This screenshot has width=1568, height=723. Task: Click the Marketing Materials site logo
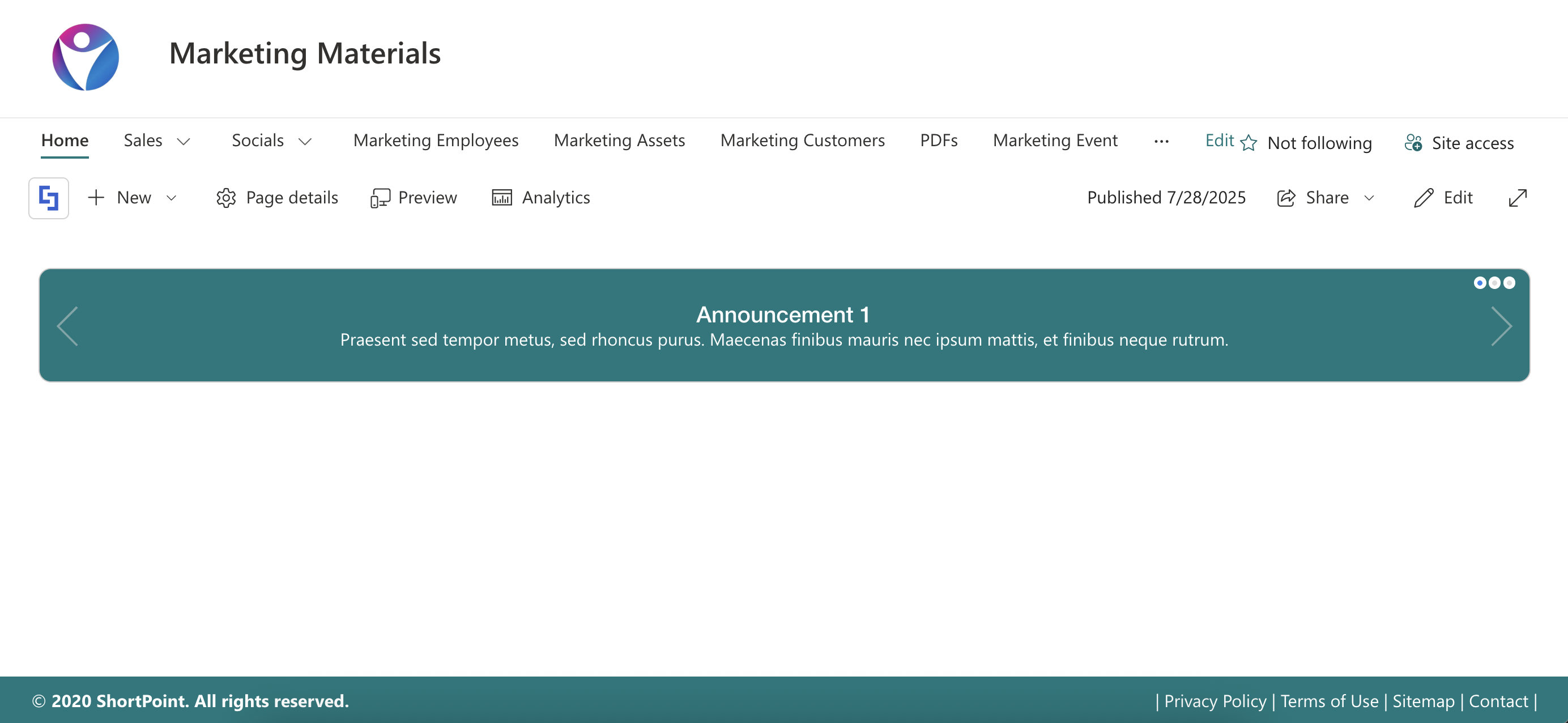(86, 57)
